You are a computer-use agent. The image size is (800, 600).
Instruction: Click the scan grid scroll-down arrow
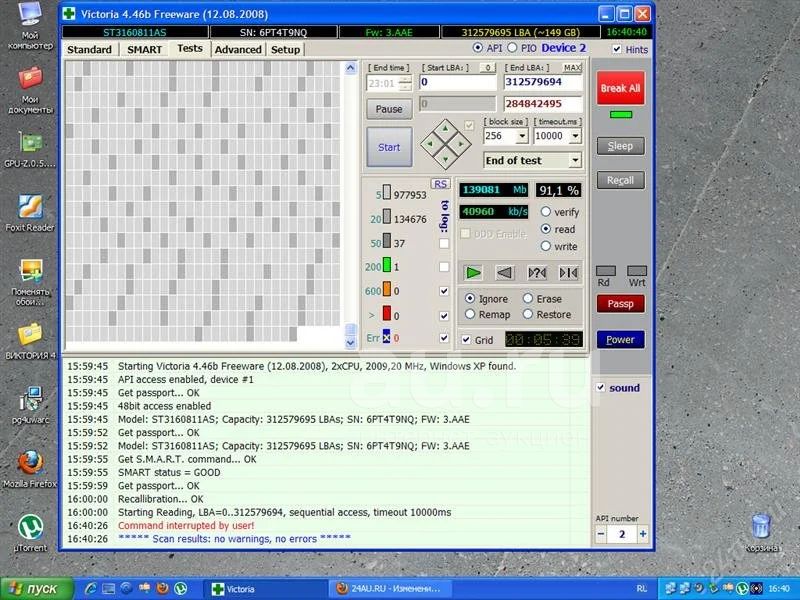point(350,343)
